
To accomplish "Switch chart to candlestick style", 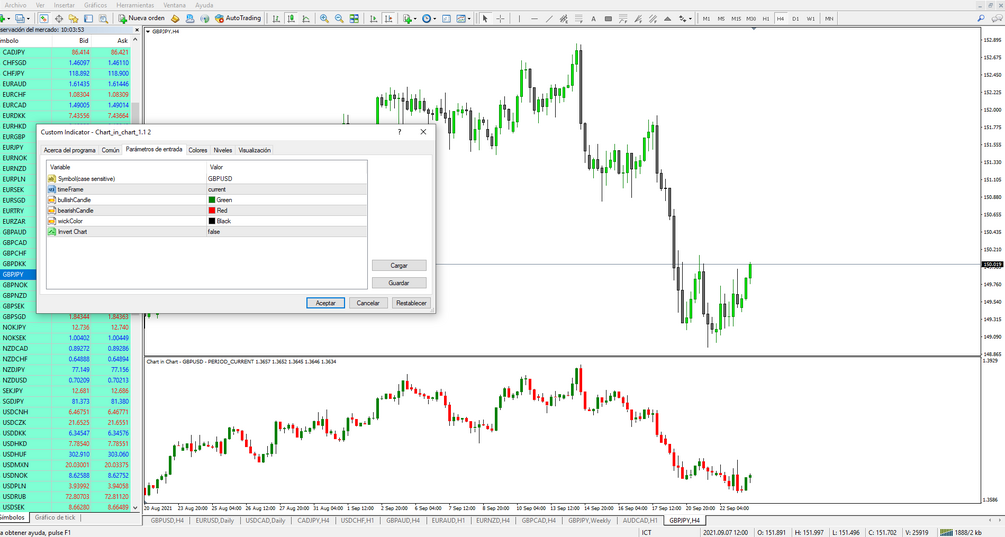I will pyautogui.click(x=291, y=19).
